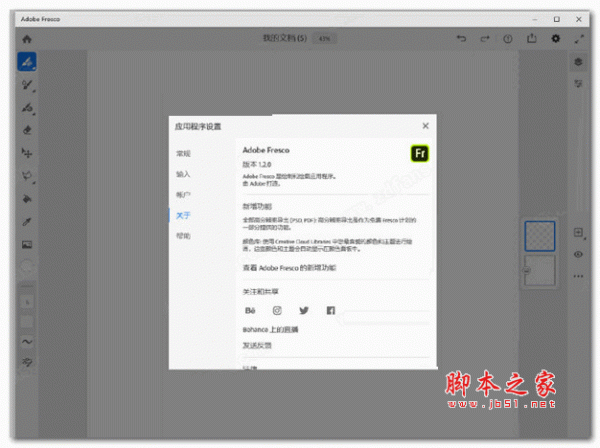Select the Eyedropper tool
600x448 pixels.
point(27,222)
